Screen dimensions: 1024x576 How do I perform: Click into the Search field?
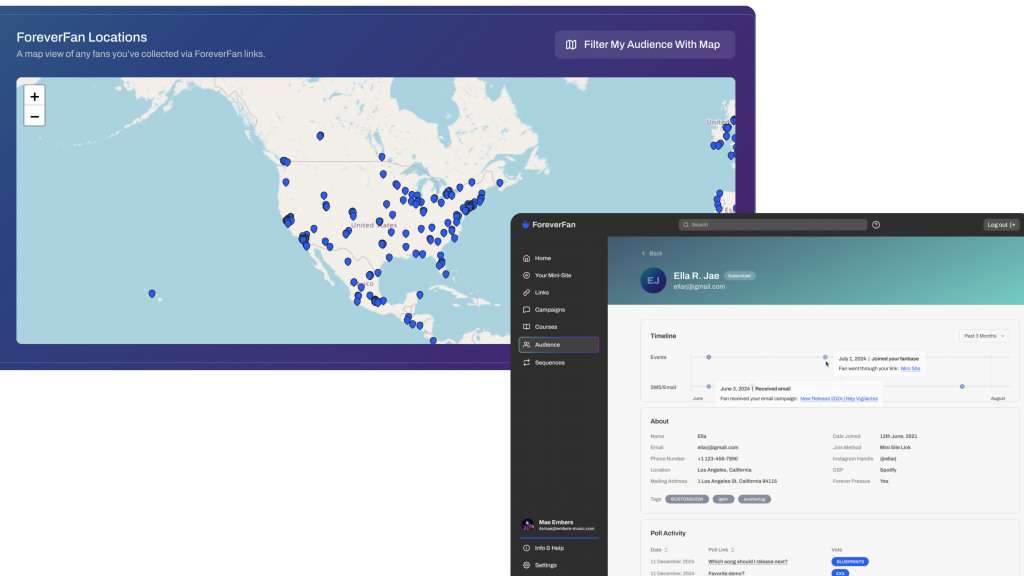772,225
